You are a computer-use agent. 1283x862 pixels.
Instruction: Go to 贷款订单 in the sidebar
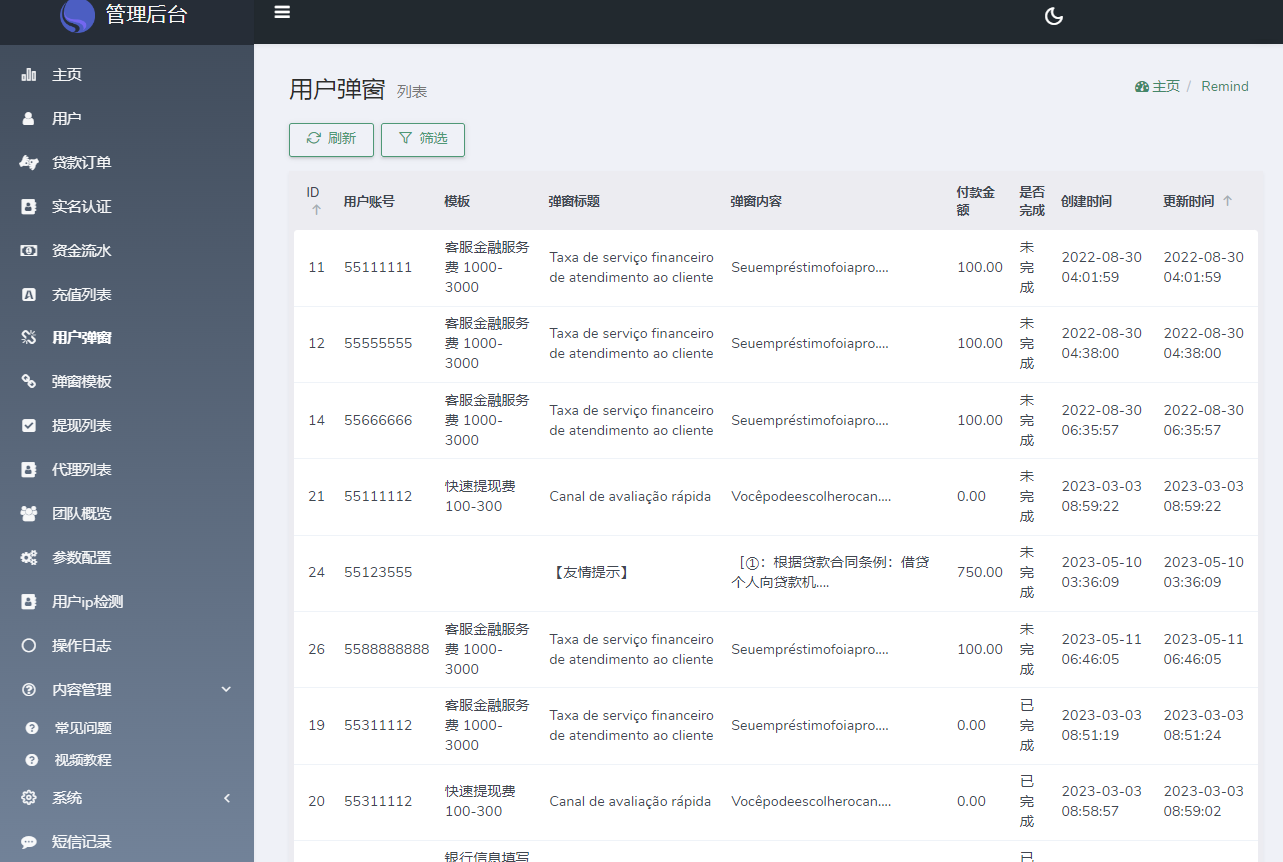tap(82, 162)
